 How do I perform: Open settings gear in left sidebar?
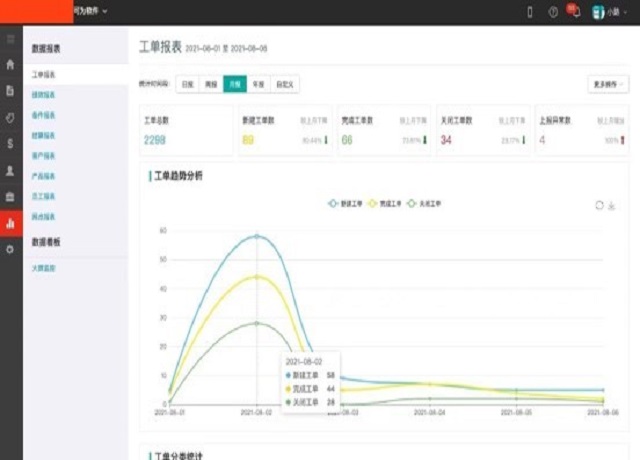click(x=10, y=249)
